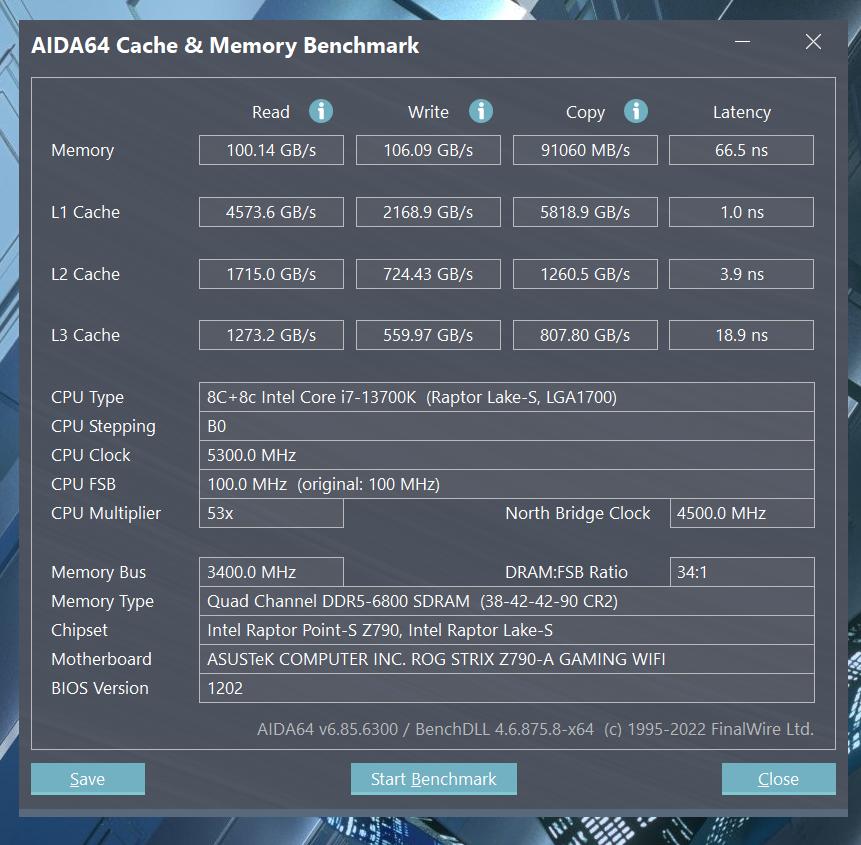Select the Memory Copy 91060 MB/s value

coord(585,150)
